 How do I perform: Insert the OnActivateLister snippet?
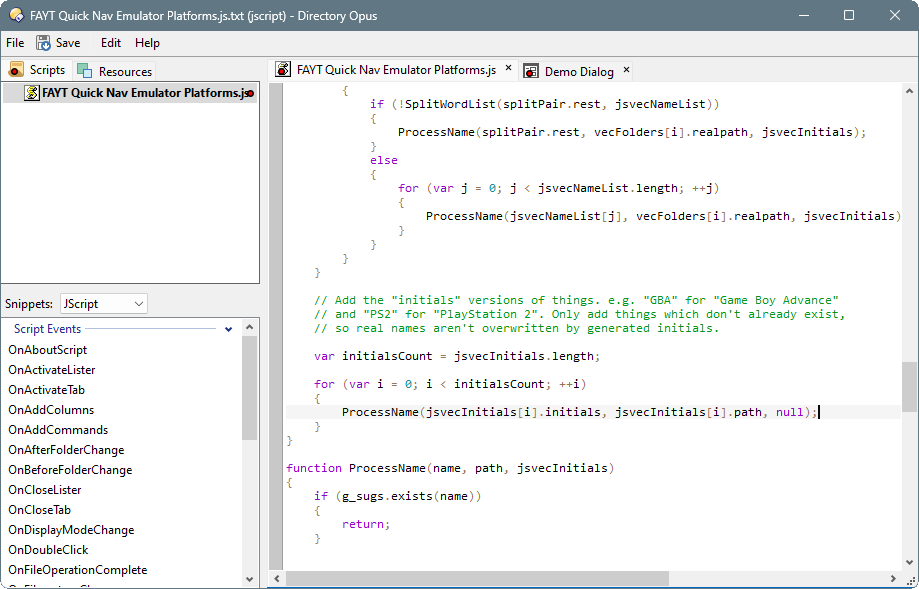click(52, 370)
